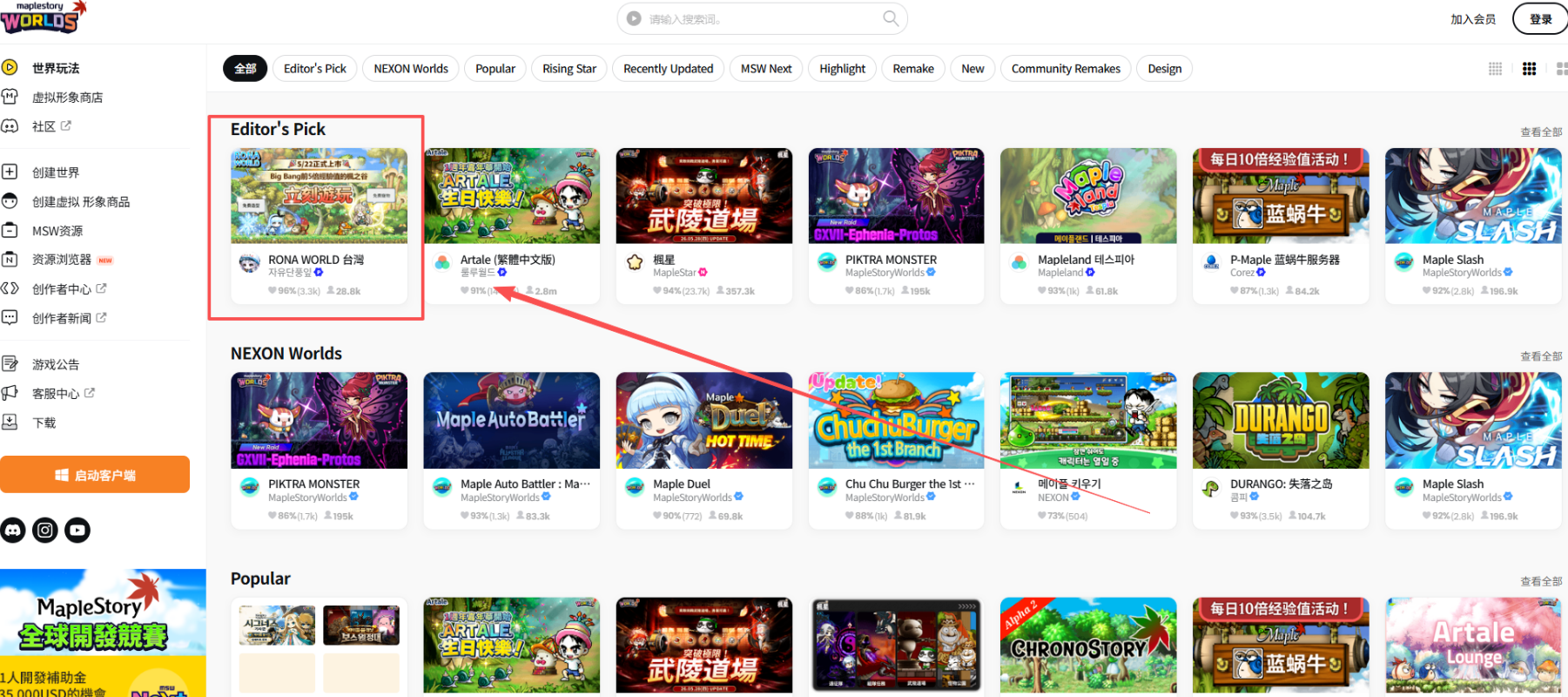Open the 资源浏览器 resource browser icon

10,260
